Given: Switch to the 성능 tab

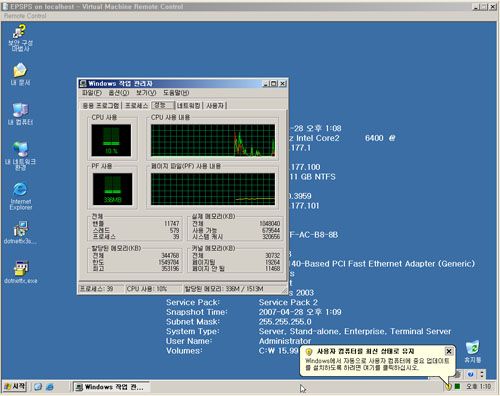Looking at the screenshot, I should [163, 105].
